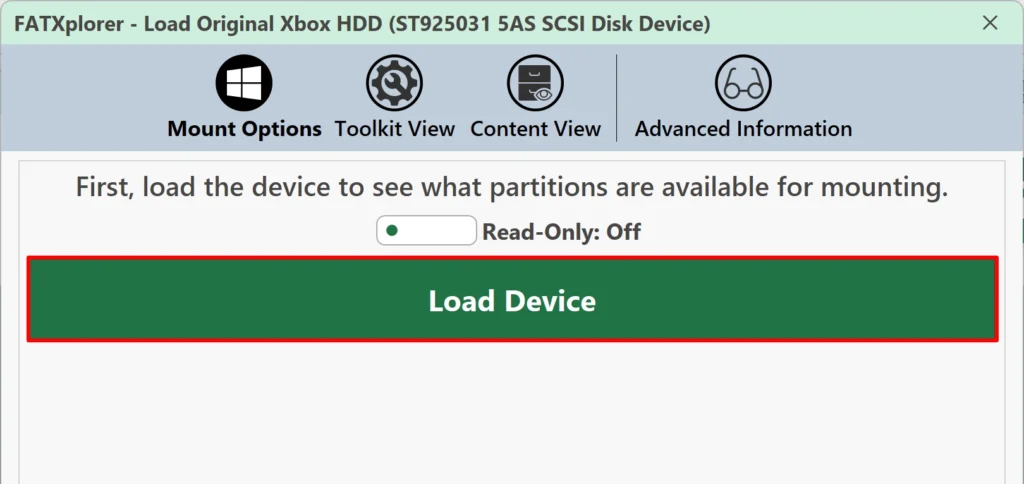Click the empty panel below Load Device

coord(513,413)
